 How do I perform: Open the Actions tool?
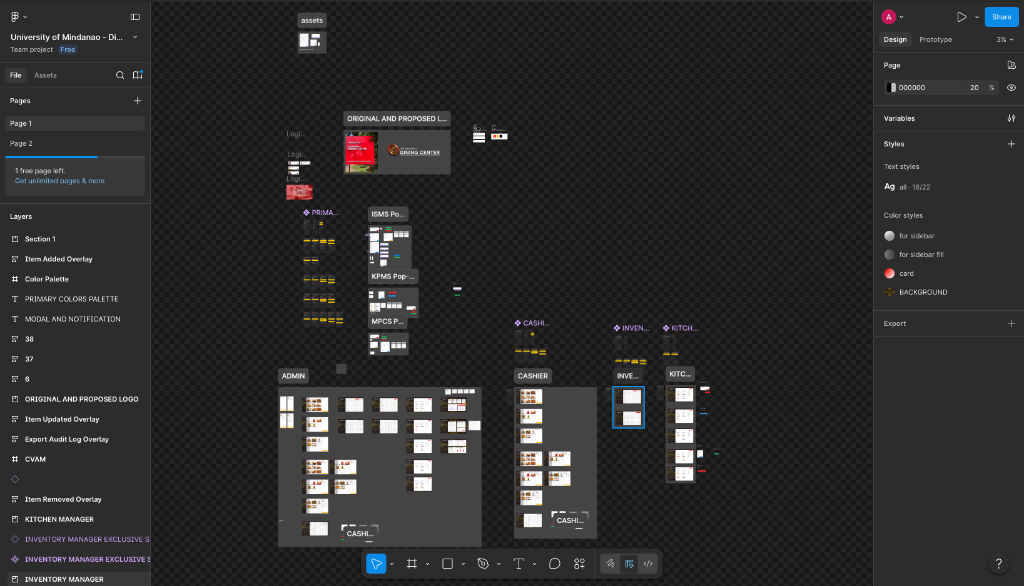pos(579,564)
